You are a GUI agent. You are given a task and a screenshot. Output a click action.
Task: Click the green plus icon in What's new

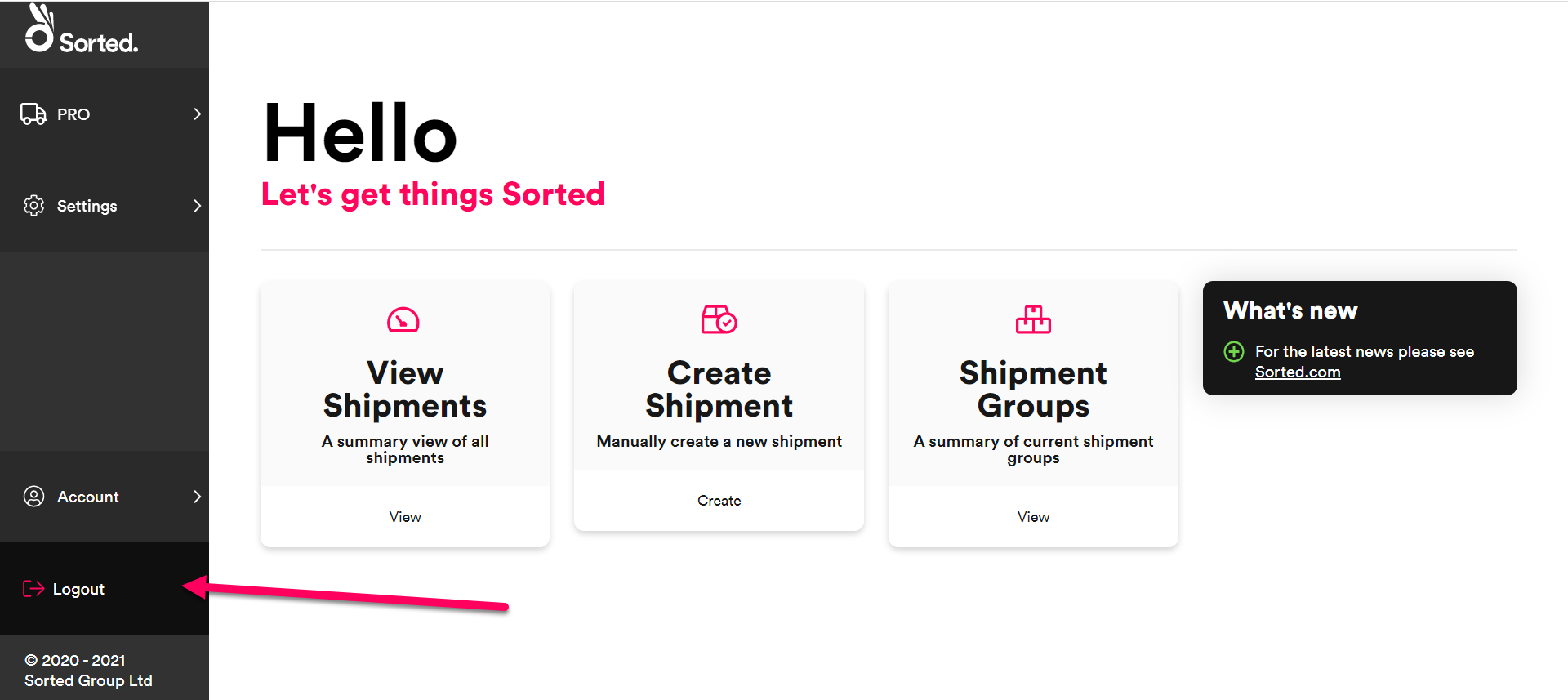(1234, 352)
